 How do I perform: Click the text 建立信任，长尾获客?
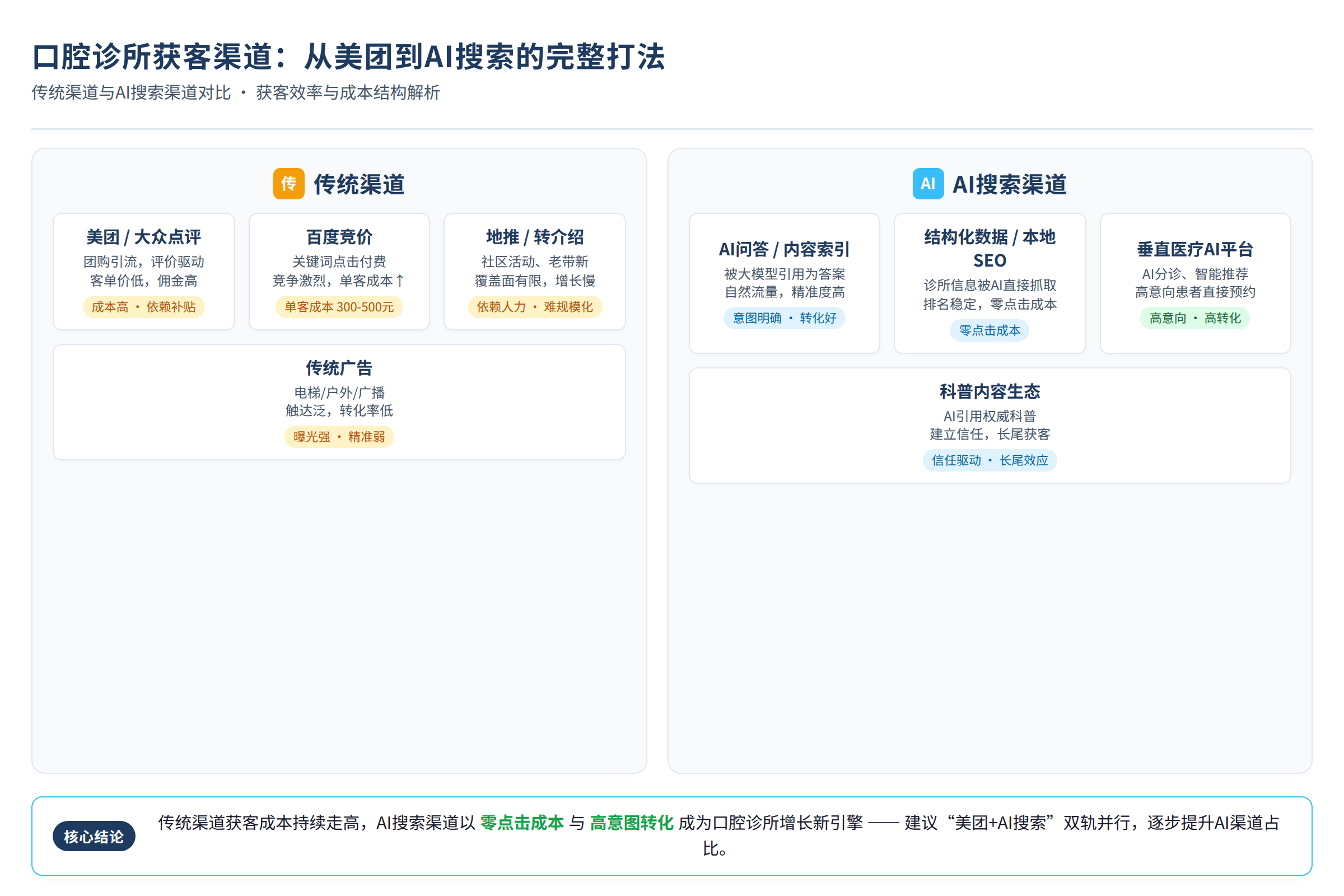click(x=990, y=435)
